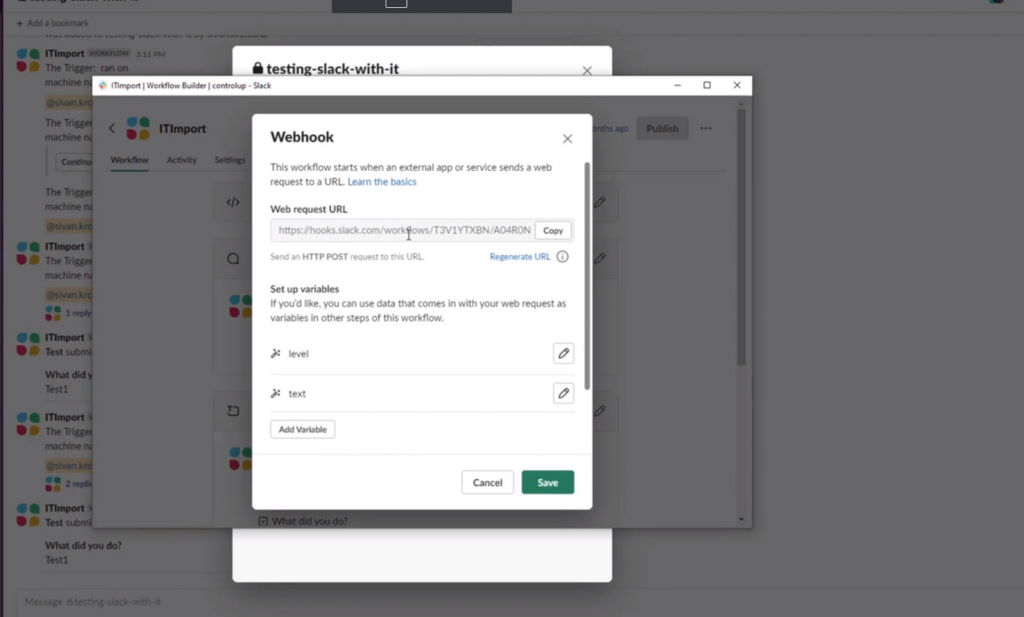1024x617 pixels.
Task: Publish the ITImport workflow
Action: point(662,129)
